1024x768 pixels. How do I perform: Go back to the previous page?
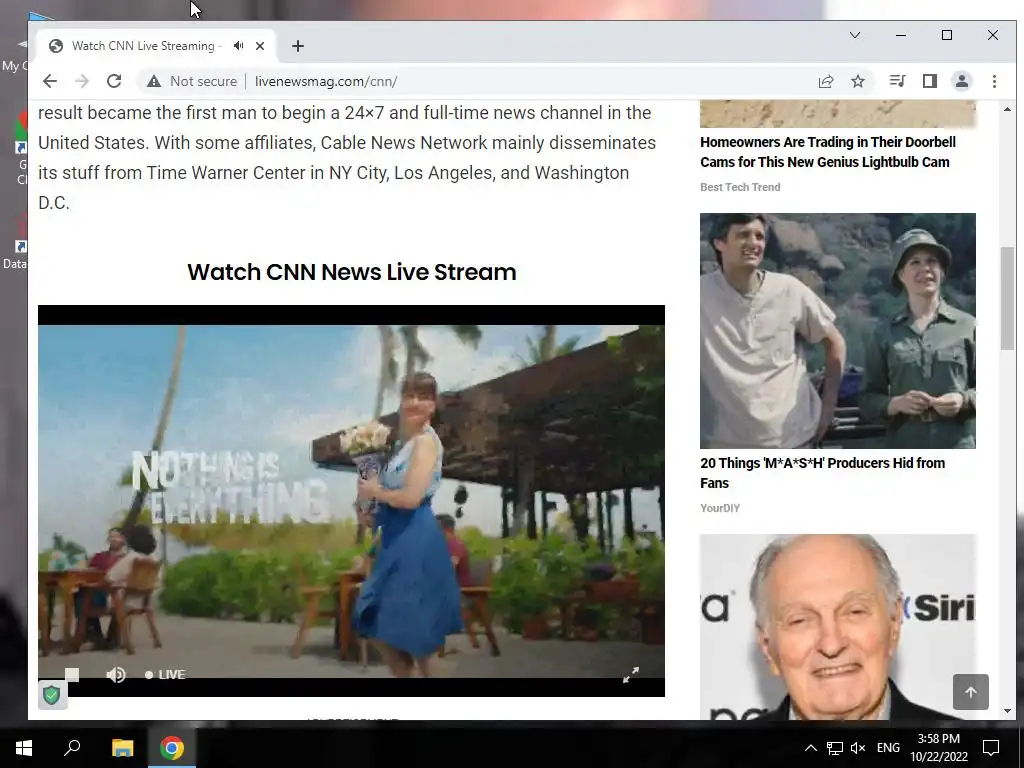(50, 81)
